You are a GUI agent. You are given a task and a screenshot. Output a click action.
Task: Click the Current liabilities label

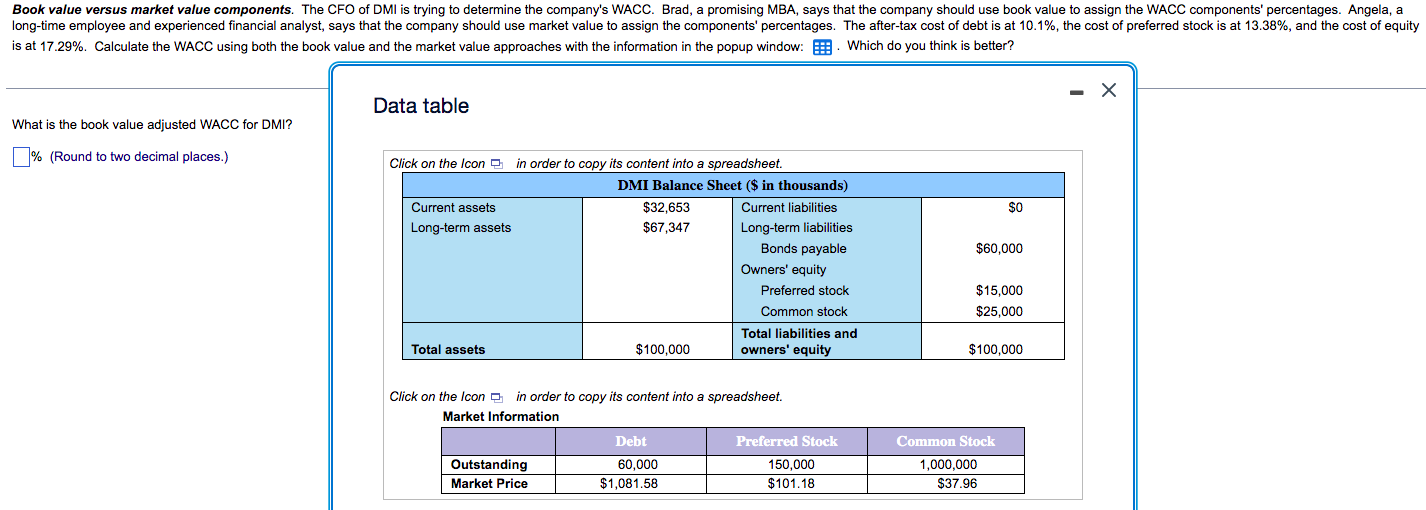coord(789,208)
